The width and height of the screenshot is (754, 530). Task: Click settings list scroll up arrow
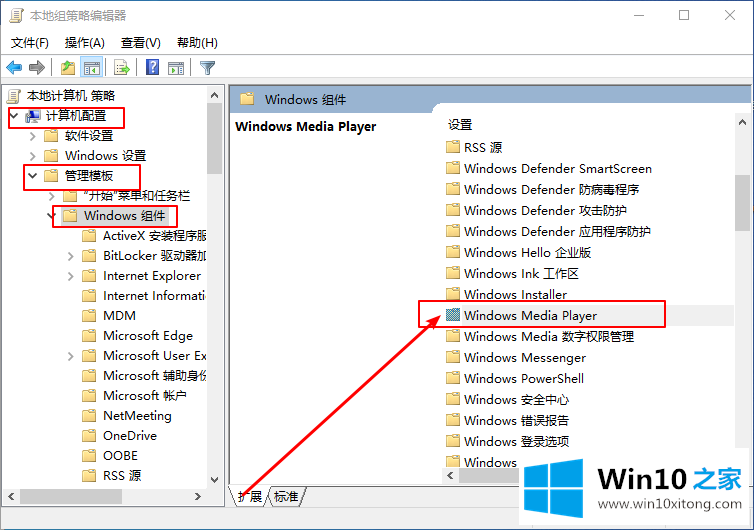pos(742,122)
